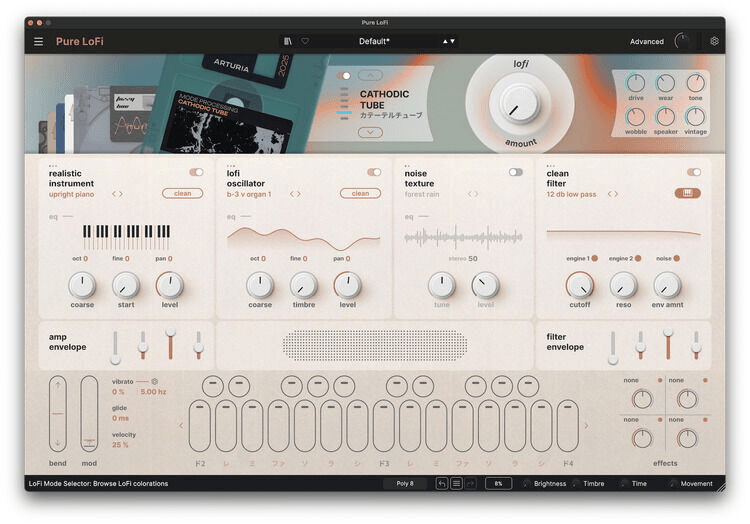Click clean button in realistic instrument

[x=183, y=193]
